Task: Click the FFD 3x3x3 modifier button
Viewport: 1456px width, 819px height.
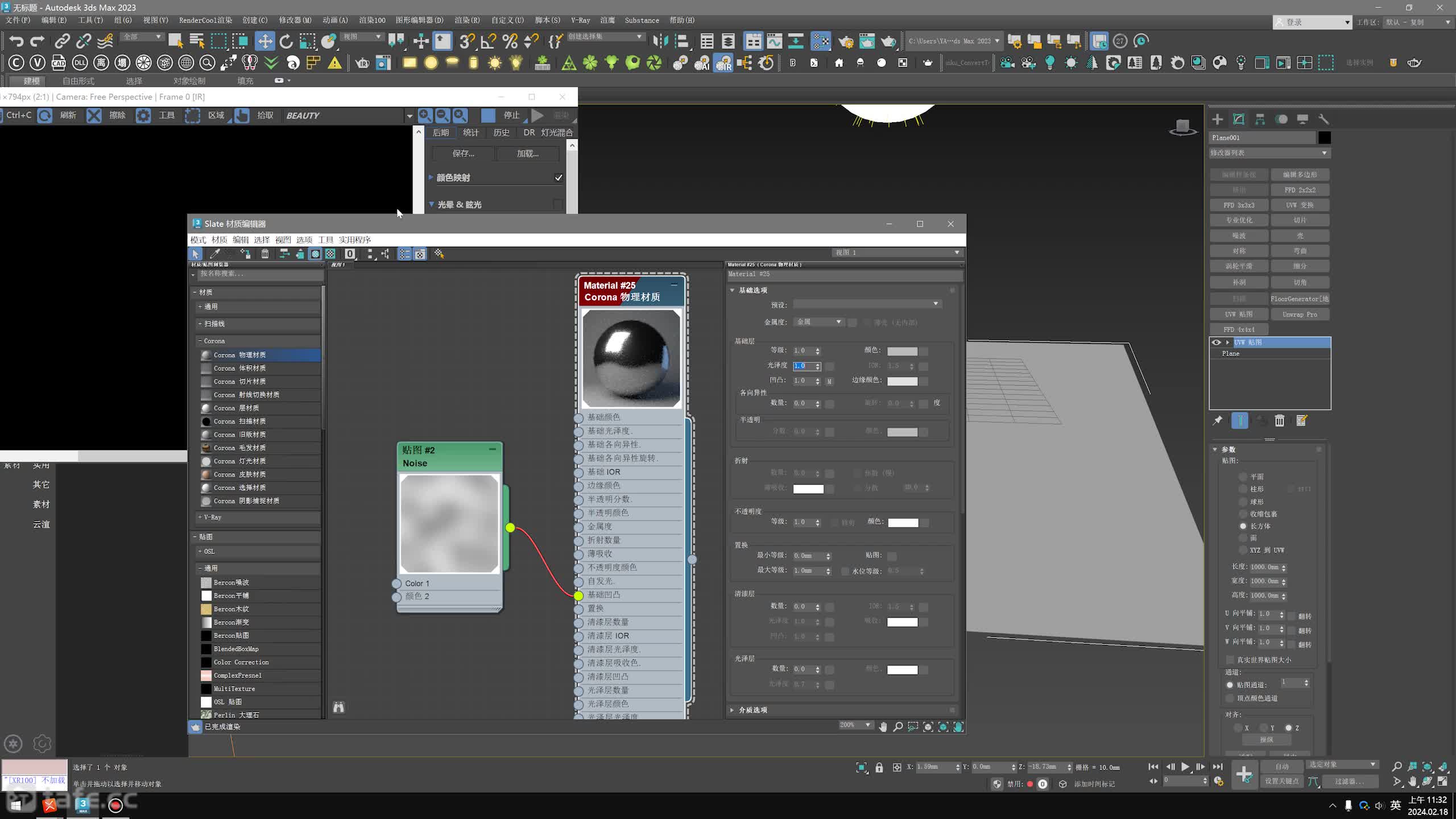Action: (1239, 205)
